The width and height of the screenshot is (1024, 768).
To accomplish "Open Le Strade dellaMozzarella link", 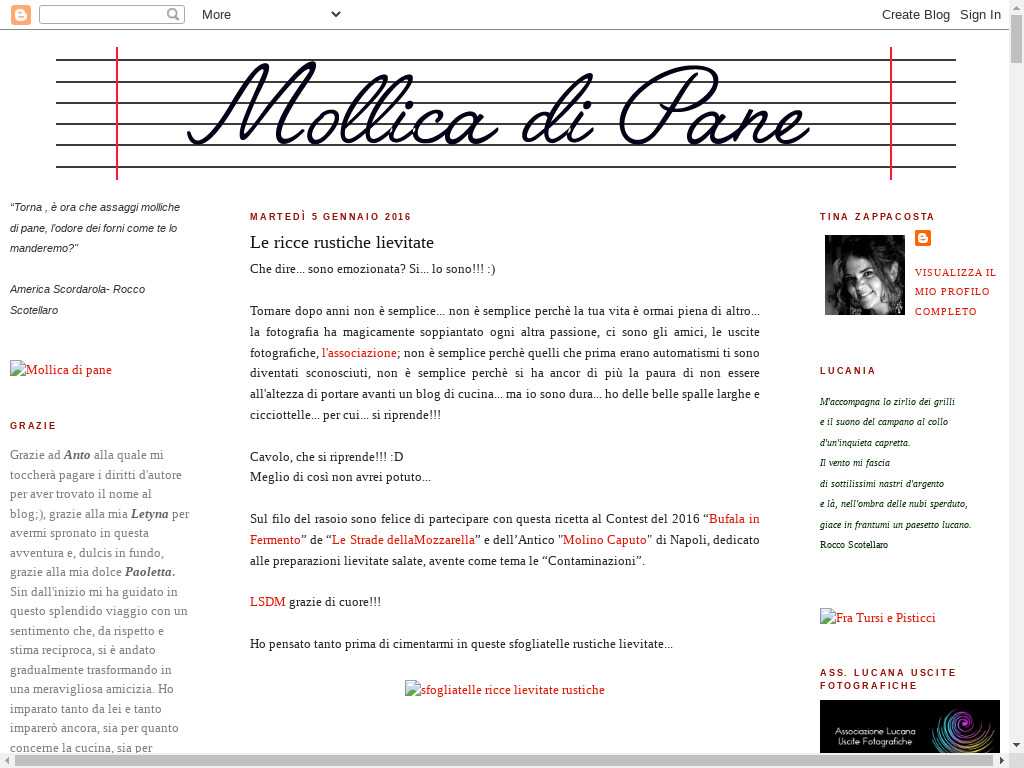I will (x=403, y=540).
